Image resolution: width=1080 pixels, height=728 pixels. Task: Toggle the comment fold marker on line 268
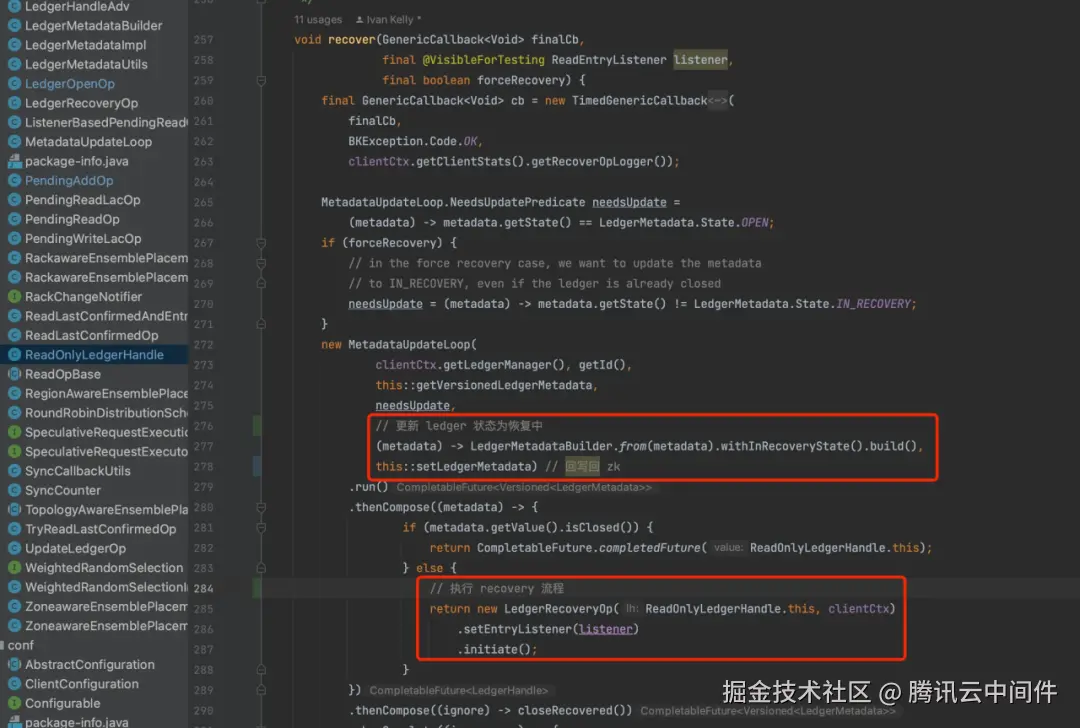click(261, 263)
